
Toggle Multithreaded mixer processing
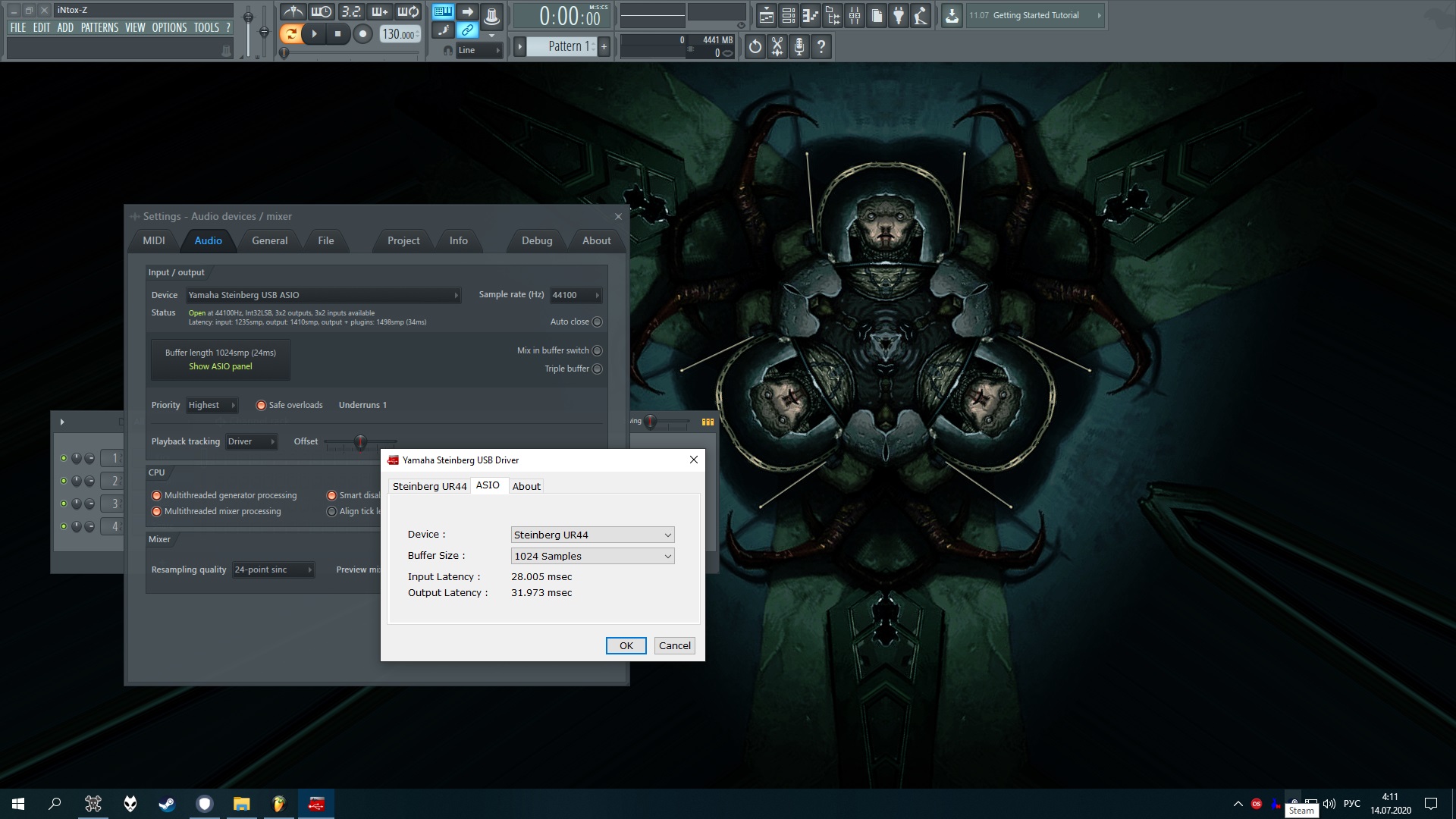tap(157, 511)
